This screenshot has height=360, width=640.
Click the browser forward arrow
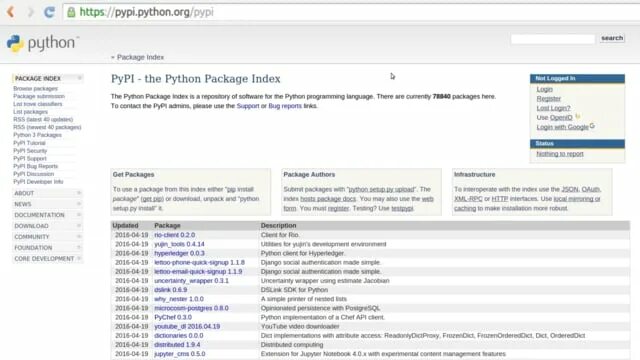(x=31, y=12)
